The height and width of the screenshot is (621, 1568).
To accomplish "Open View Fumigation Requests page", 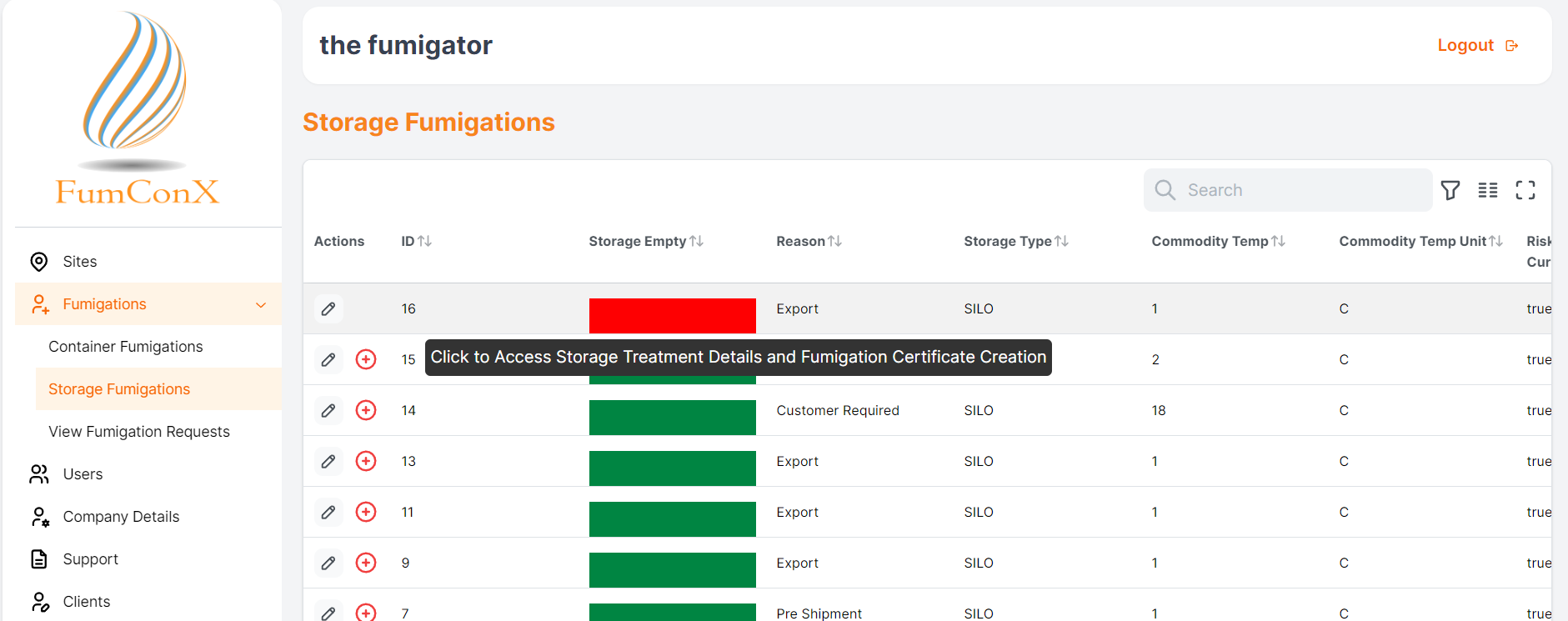I will coord(139,432).
